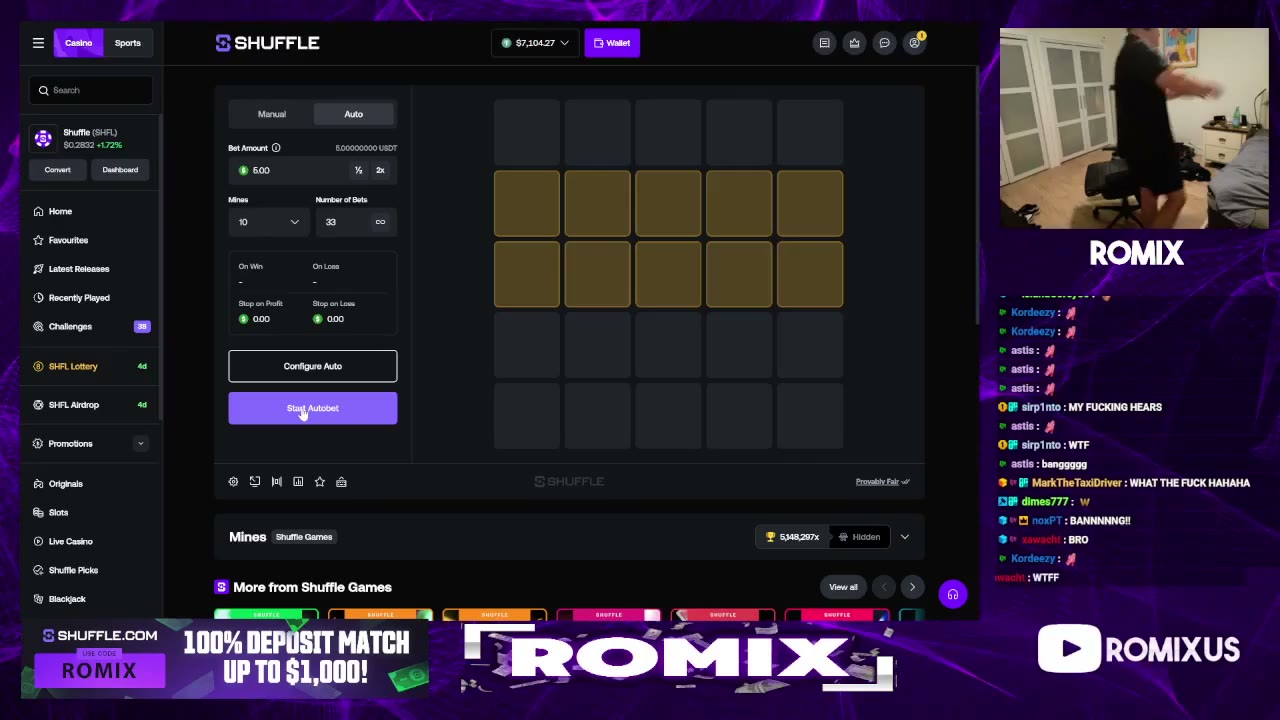1280x720 pixels.
Task: Open the user profile icon with notification
Action: [x=915, y=43]
